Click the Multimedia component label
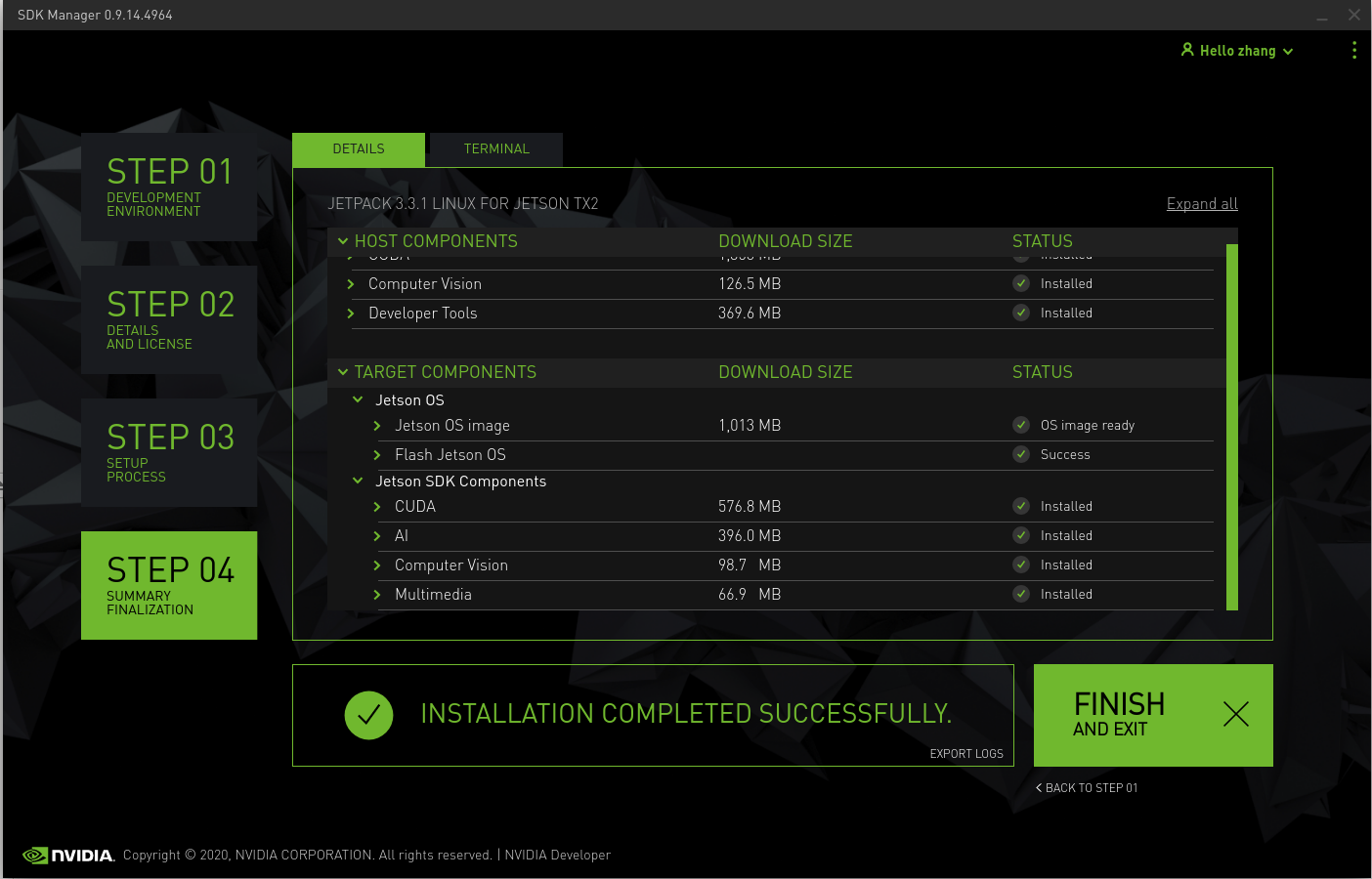The width and height of the screenshot is (1372, 879). [433, 595]
